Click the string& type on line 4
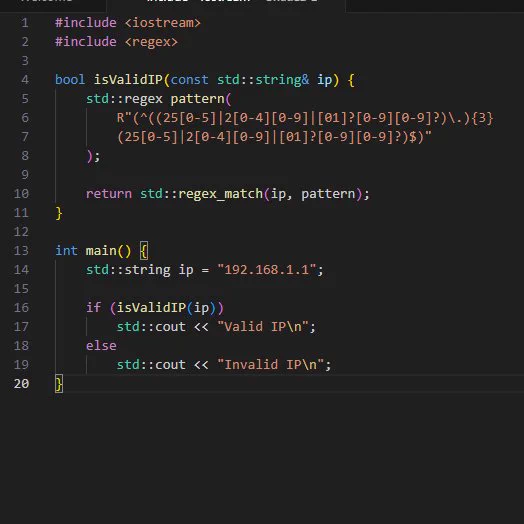The image size is (524, 524). [282, 80]
